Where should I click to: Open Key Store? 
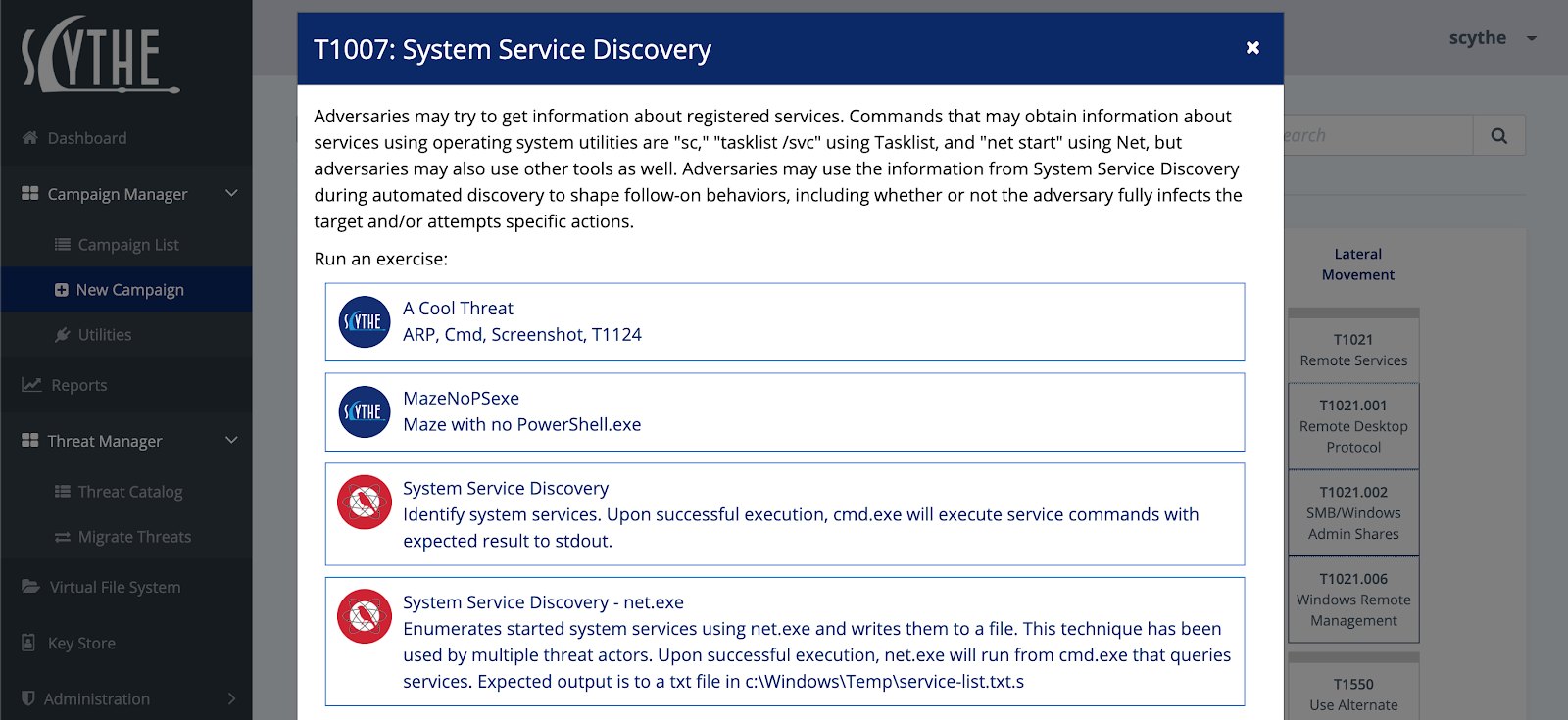tap(81, 643)
